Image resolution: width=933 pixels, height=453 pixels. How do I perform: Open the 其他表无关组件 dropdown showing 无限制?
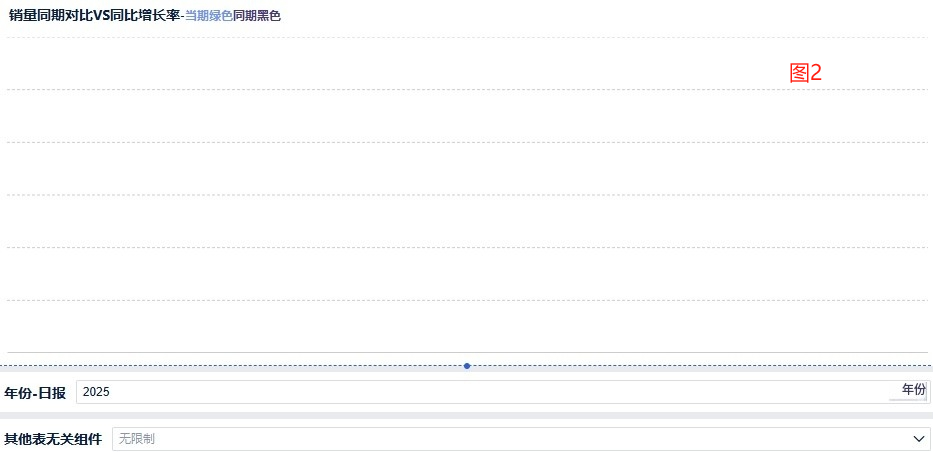(521, 439)
